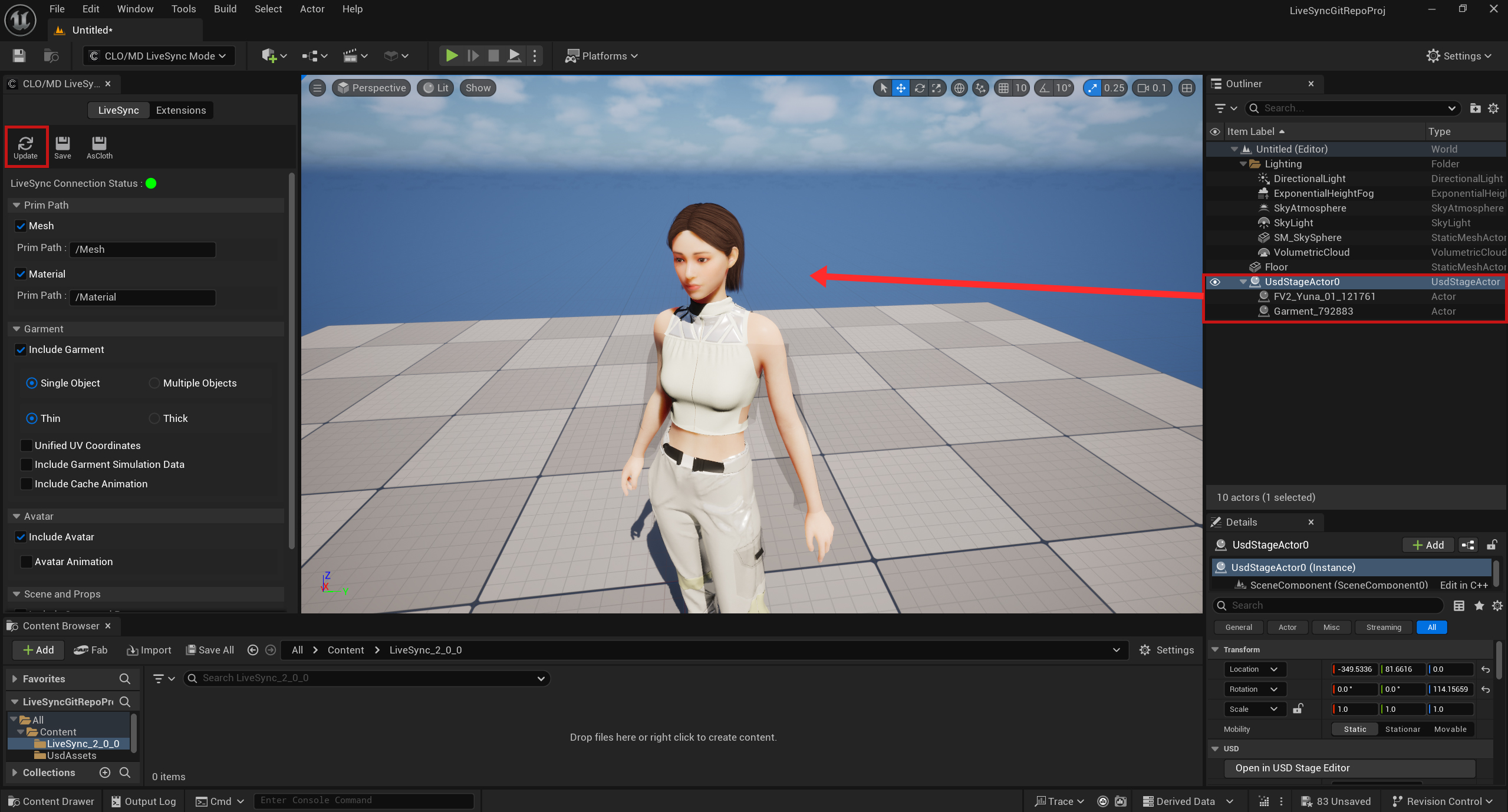Image resolution: width=1508 pixels, height=812 pixels.
Task: Open Outliner settings gear
Action: 1493,108
